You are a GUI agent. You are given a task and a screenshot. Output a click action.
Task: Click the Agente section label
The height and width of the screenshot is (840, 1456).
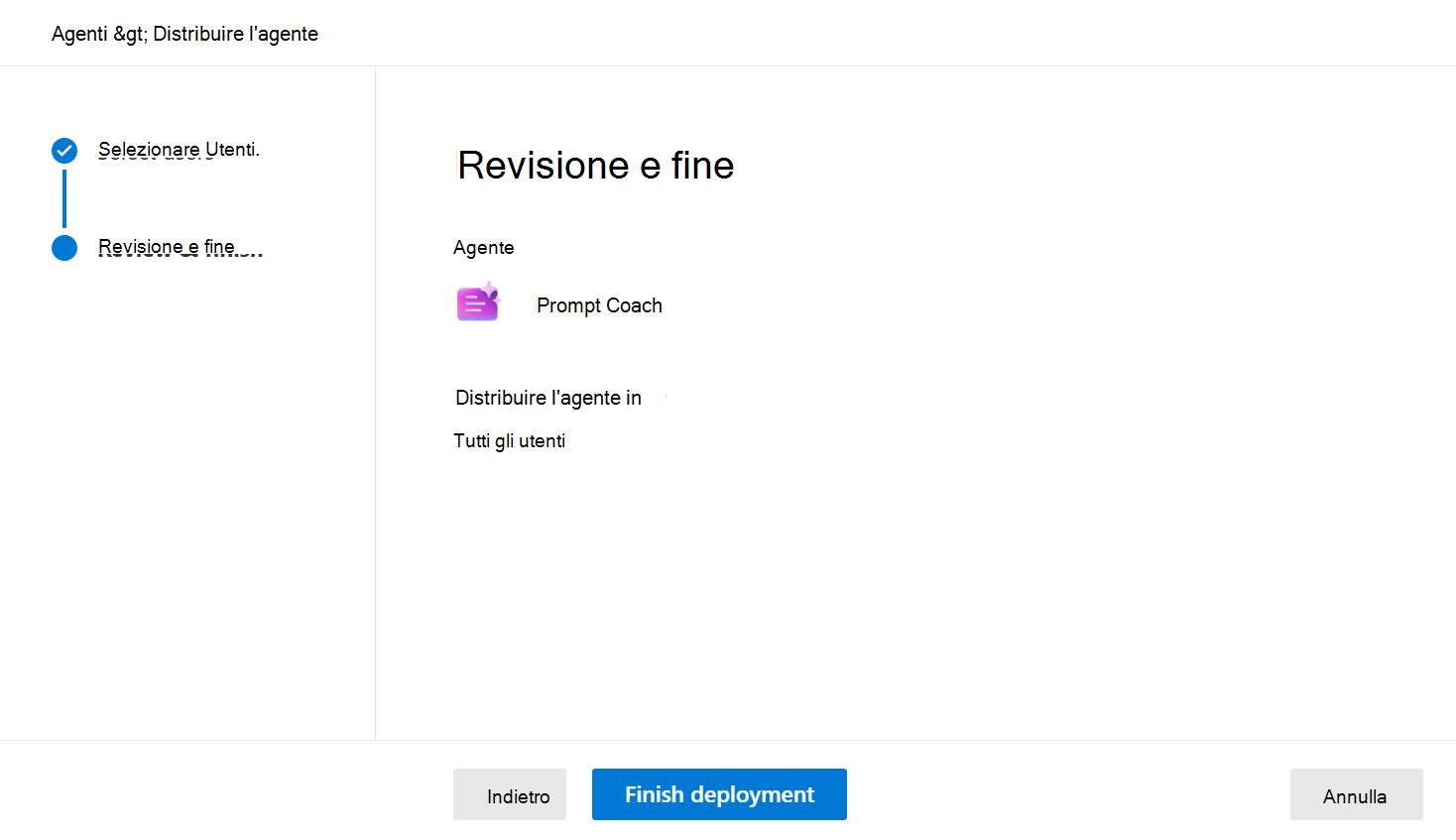pos(484,248)
